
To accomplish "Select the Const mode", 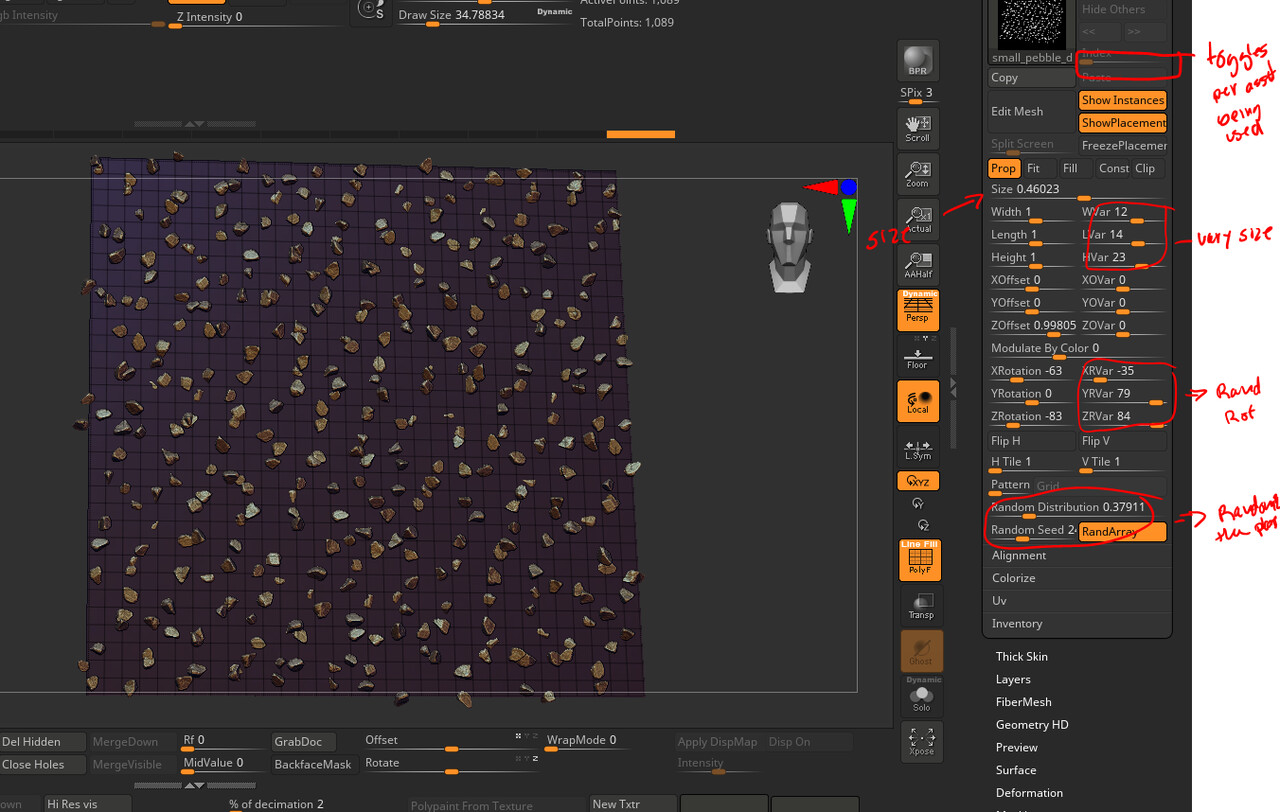I will 1113,169.
